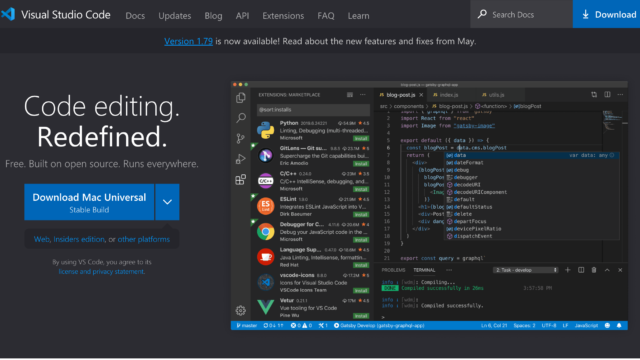Image resolution: width=640 pixels, height=360 pixels.
Task: Click the sync changes icon in status bar
Action: 273,325
